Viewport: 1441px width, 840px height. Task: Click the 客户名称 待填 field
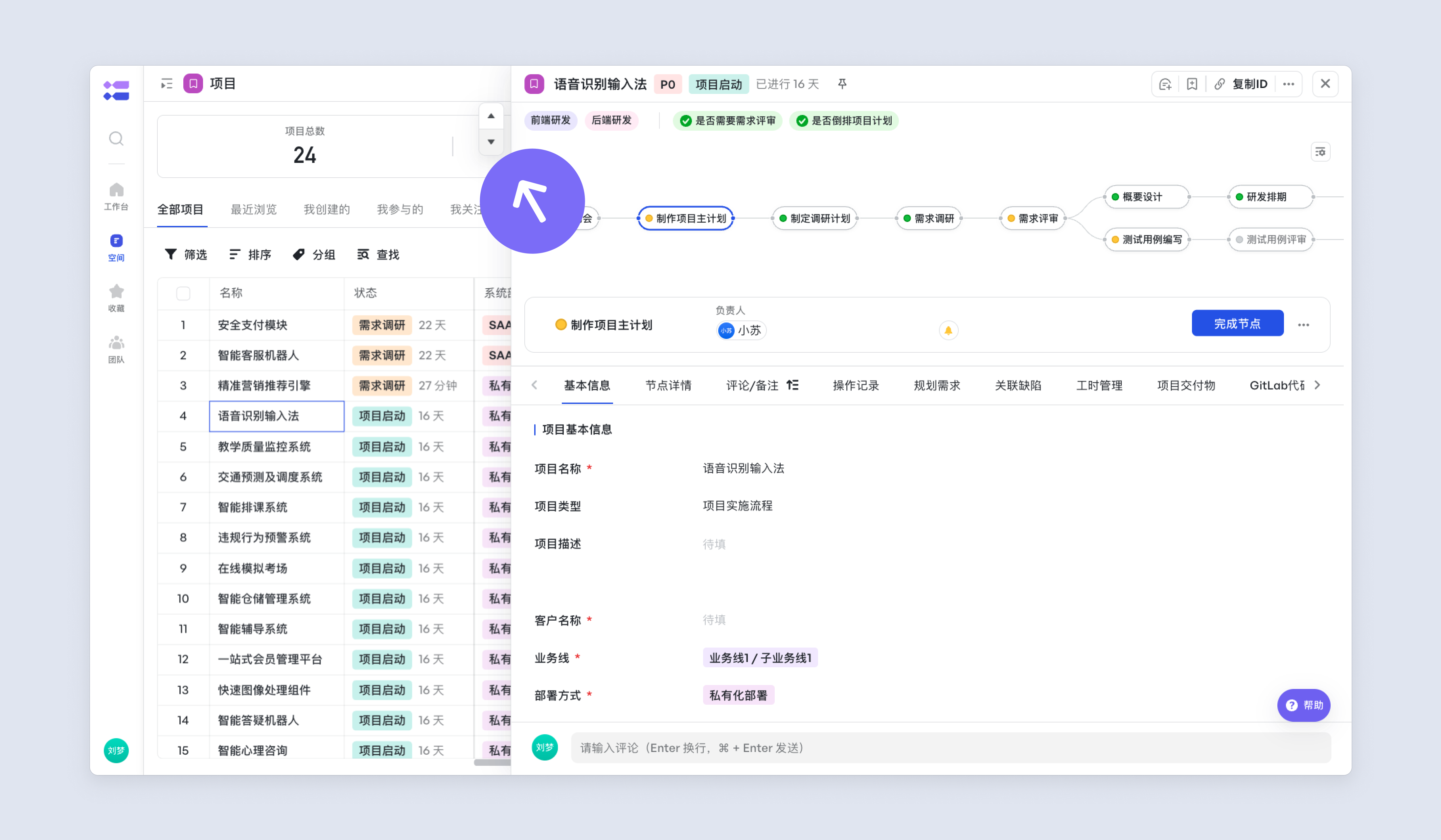714,619
